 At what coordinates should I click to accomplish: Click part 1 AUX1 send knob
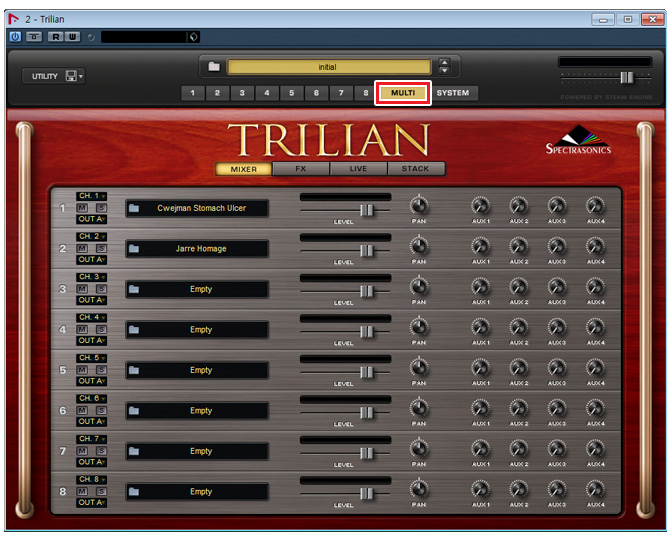(x=481, y=206)
